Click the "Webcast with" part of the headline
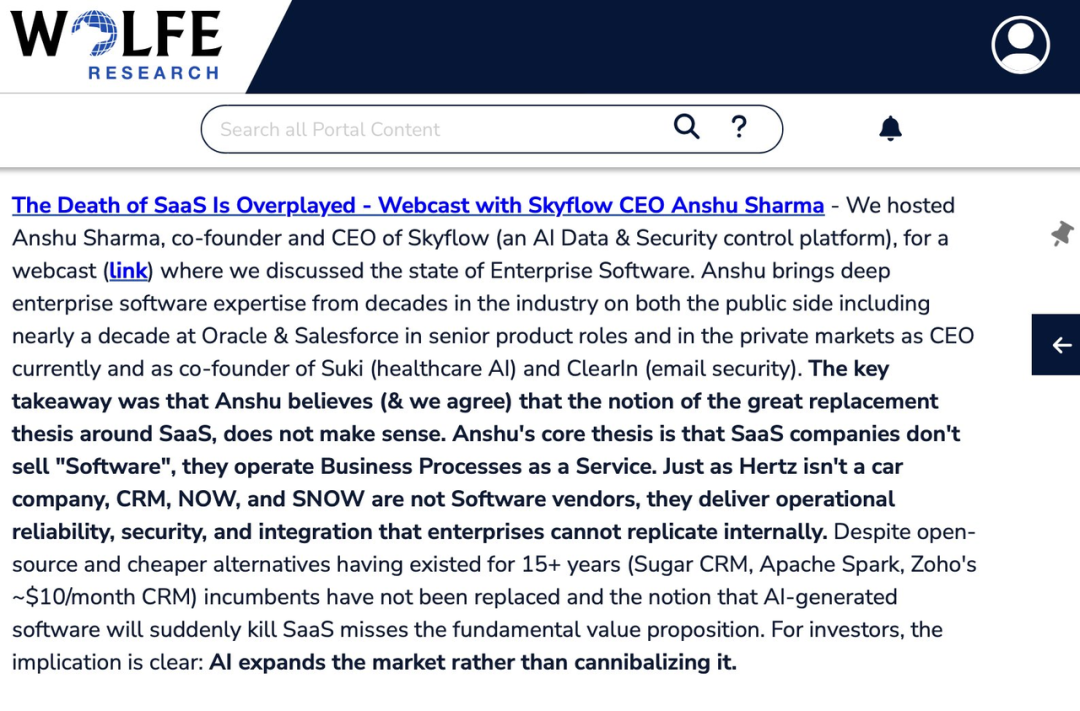 pyautogui.click(x=449, y=205)
